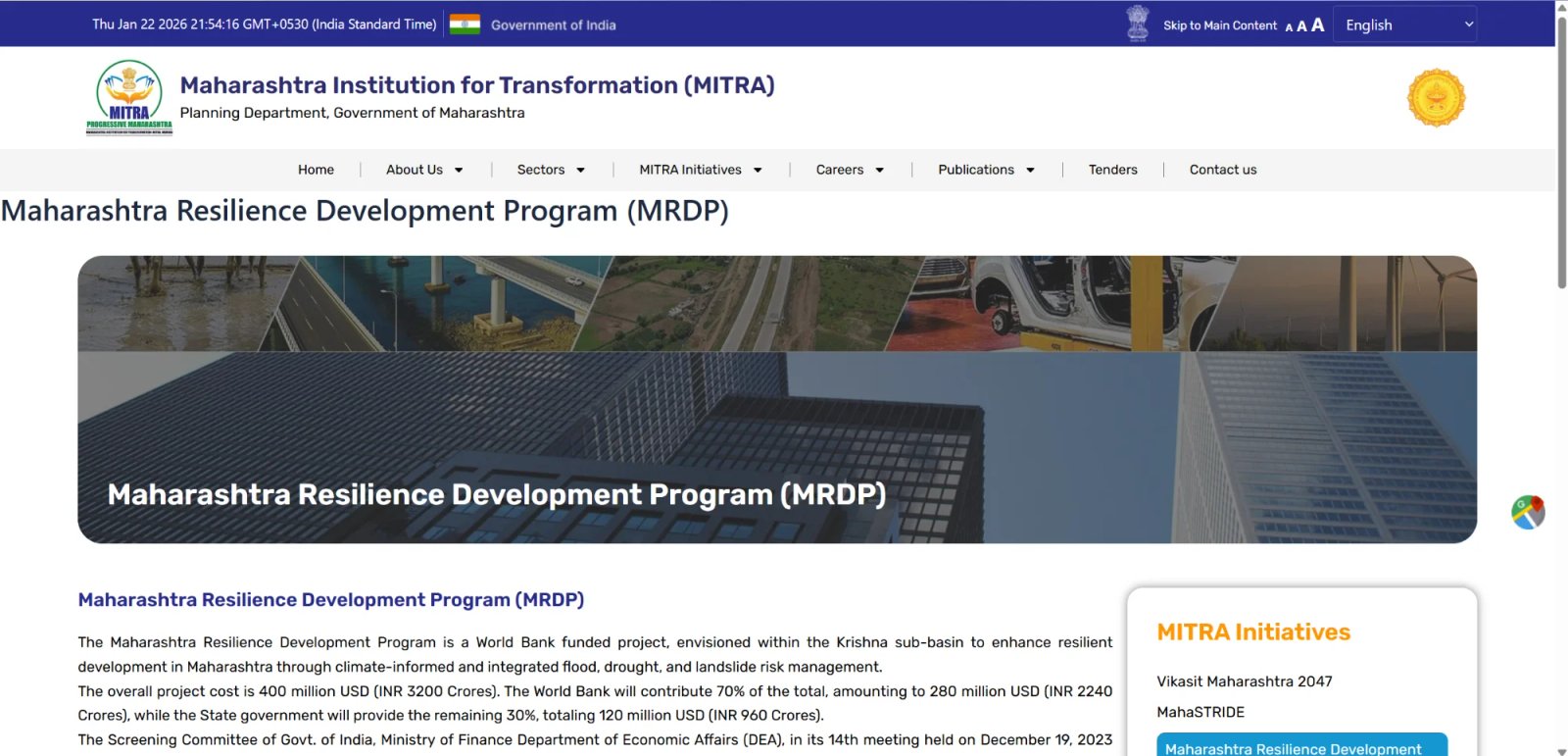The height and width of the screenshot is (756, 1568).
Task: Click Skip to Main Content link
Action: 1220,25
